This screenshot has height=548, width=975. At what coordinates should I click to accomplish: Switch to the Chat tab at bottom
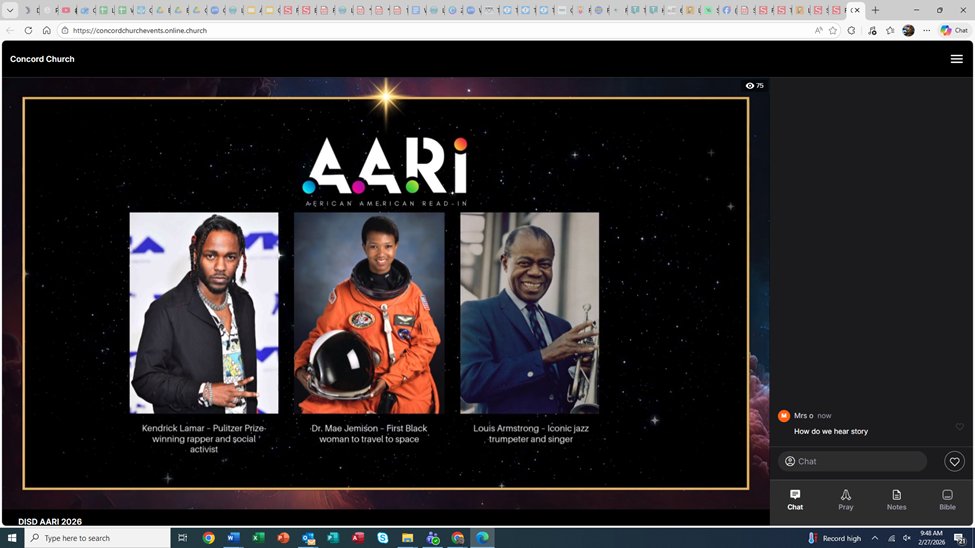click(x=795, y=499)
